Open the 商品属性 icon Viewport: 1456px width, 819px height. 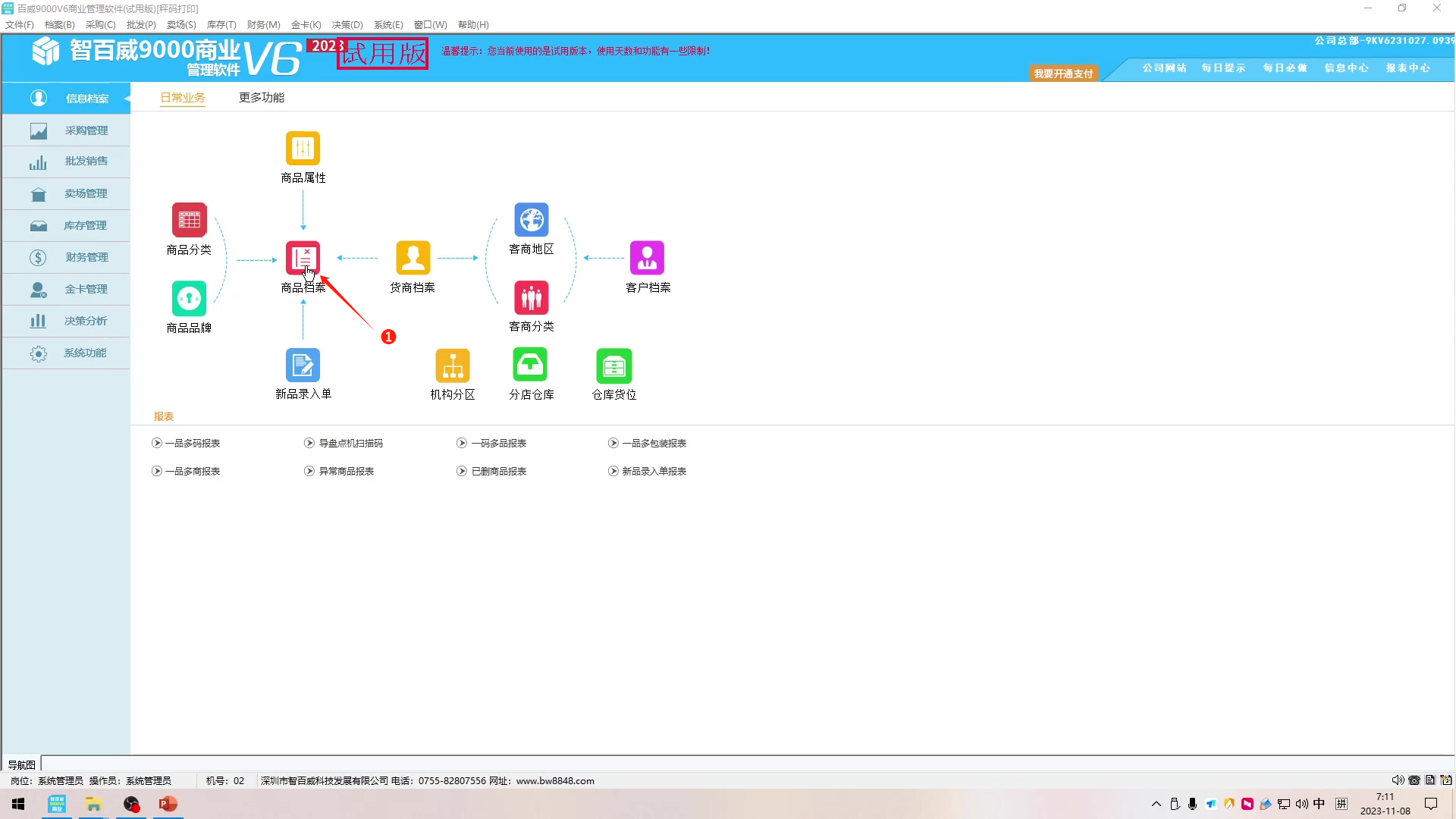303,148
